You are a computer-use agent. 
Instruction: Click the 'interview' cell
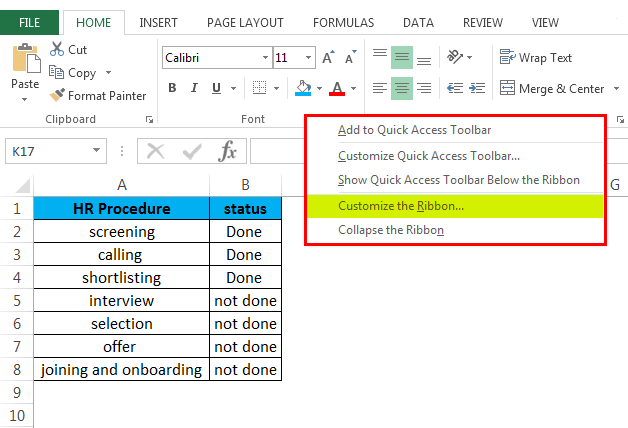point(122,301)
